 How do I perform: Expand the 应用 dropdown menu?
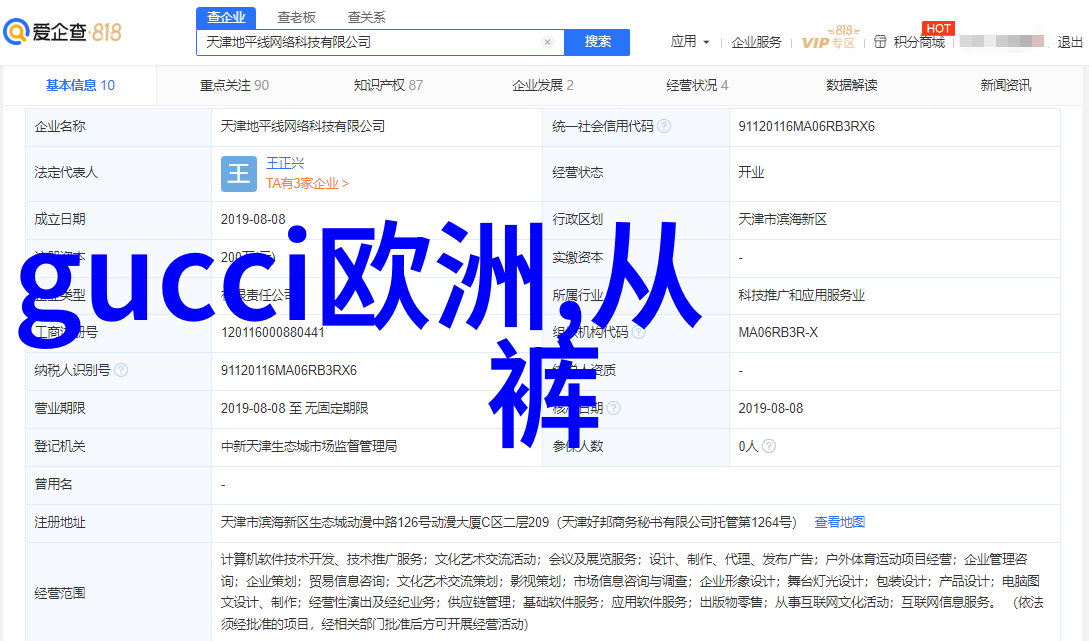point(690,42)
